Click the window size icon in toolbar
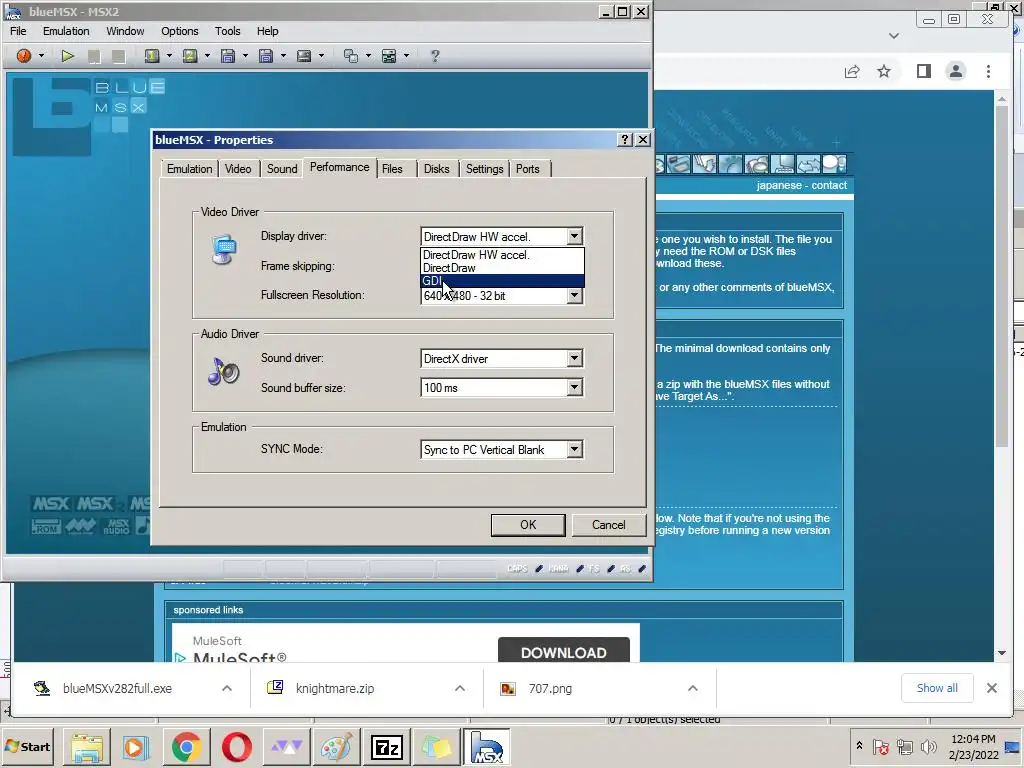The width and height of the screenshot is (1024, 768). (351, 56)
